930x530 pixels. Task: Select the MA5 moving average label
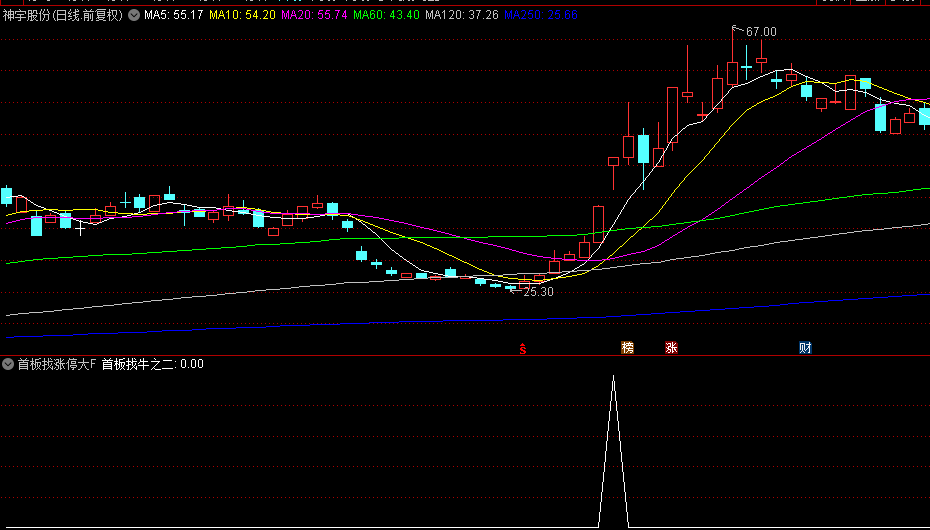pos(174,16)
